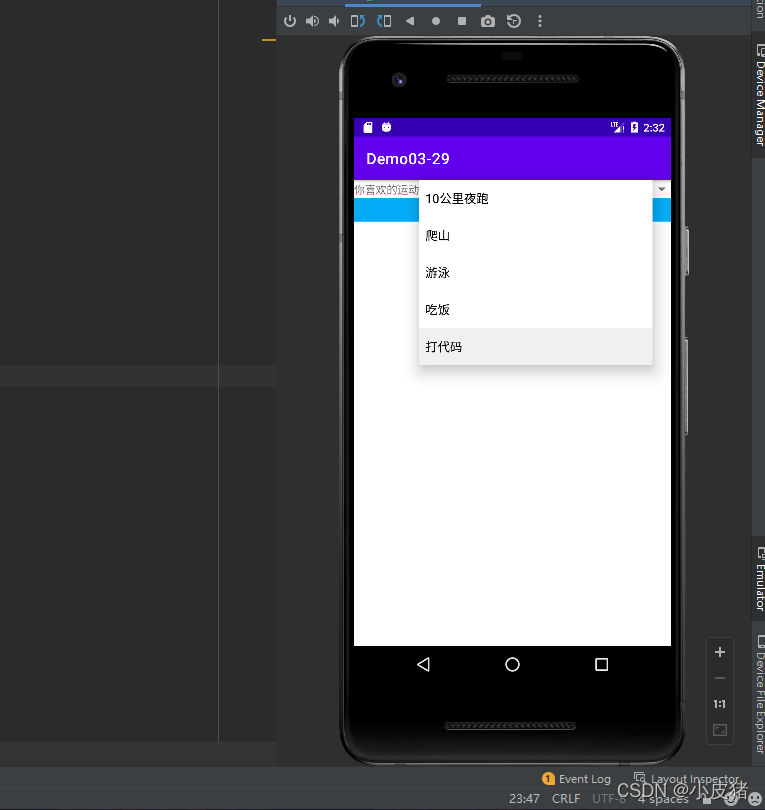Take a screenshot with the camera icon

488,21
